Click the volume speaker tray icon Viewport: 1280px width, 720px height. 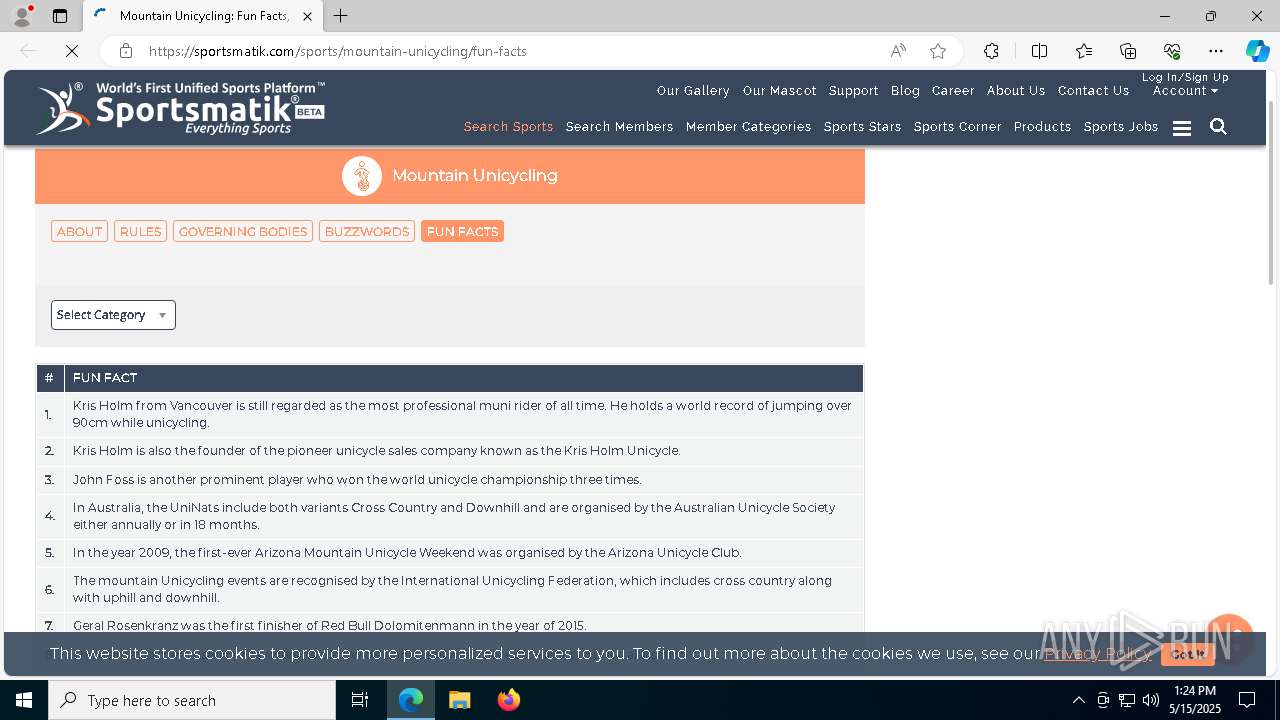(x=1151, y=700)
